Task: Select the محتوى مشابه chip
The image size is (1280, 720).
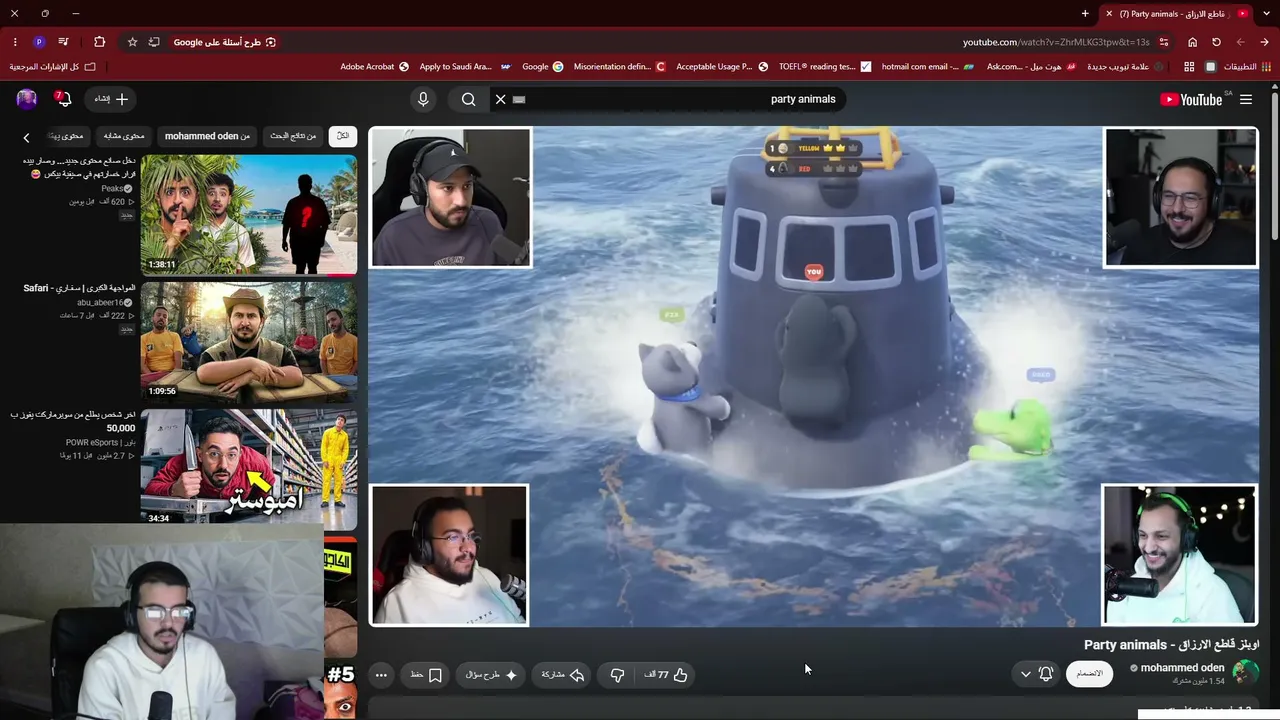Action: tap(124, 136)
